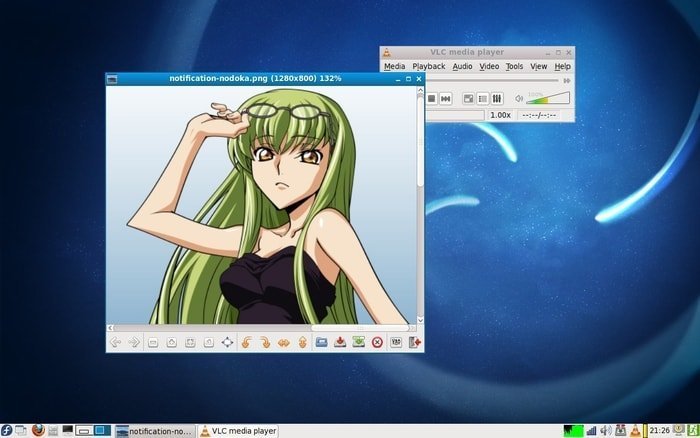
Task: Exit viewer using the quit icon
Action: coord(415,342)
